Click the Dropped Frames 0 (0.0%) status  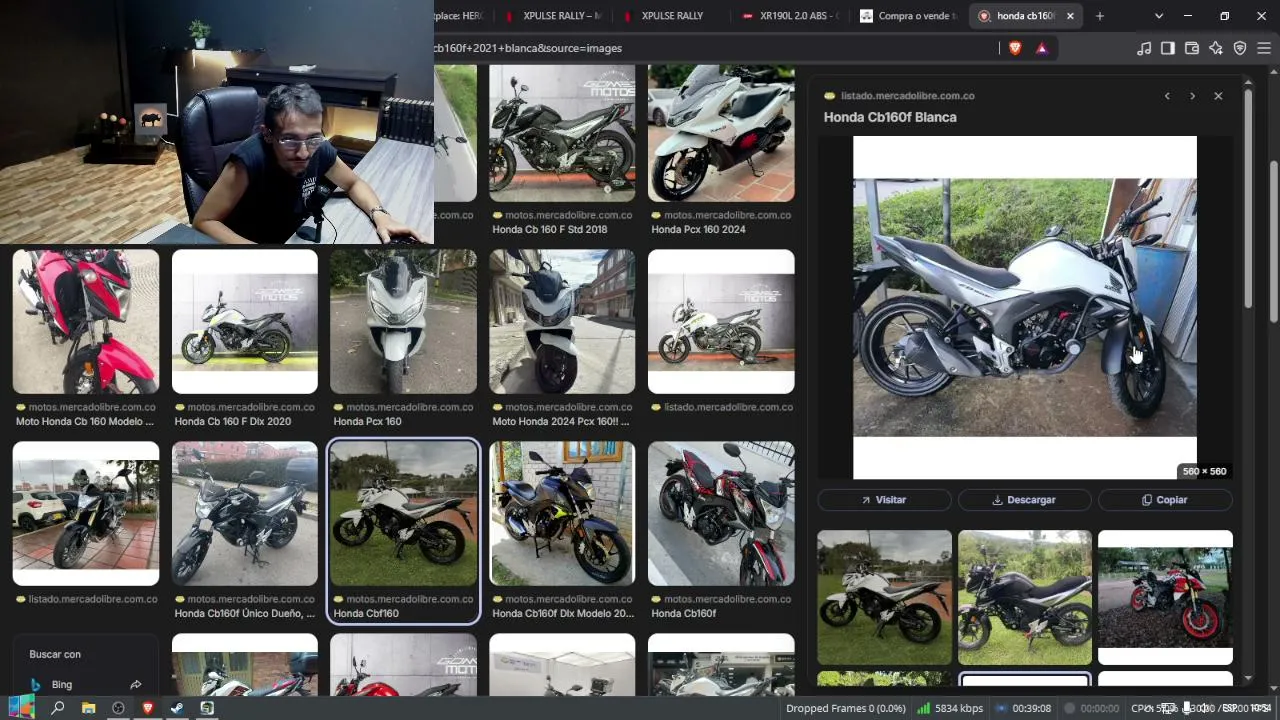tap(846, 708)
